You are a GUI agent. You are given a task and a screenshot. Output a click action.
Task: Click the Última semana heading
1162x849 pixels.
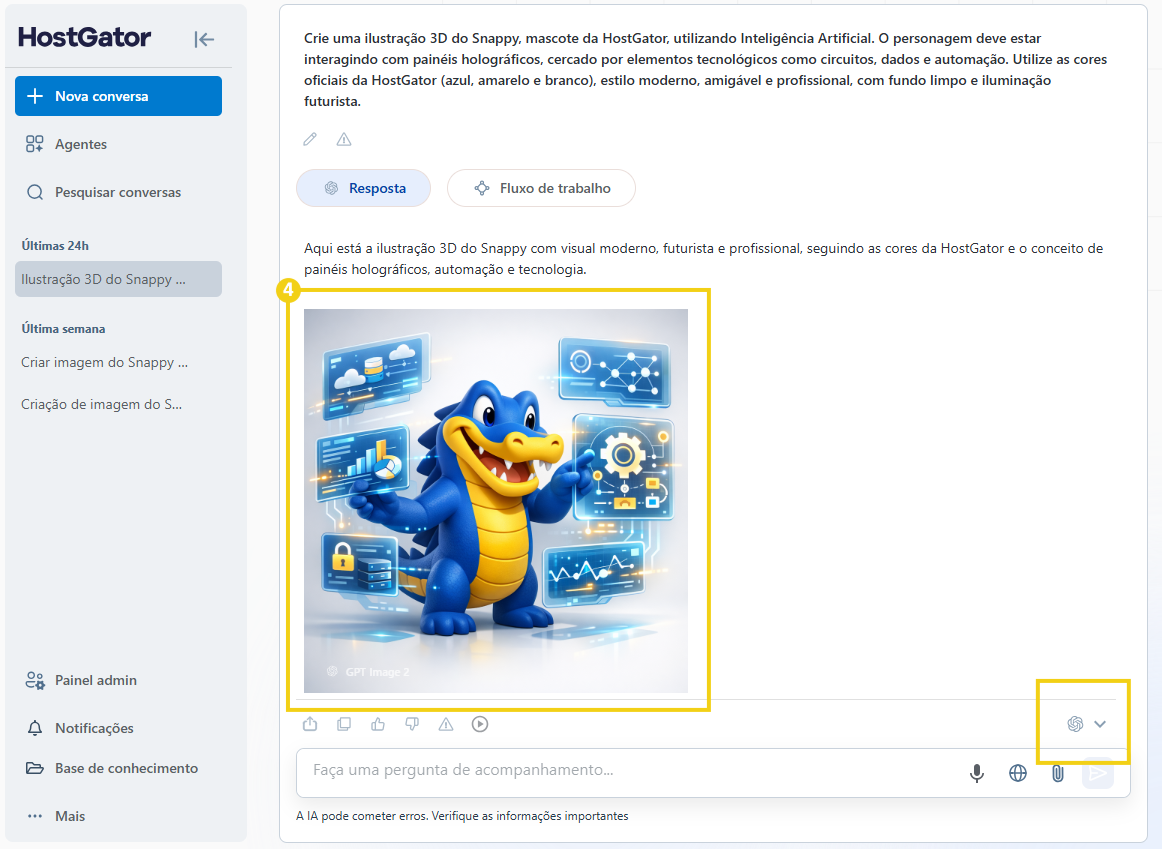63,329
